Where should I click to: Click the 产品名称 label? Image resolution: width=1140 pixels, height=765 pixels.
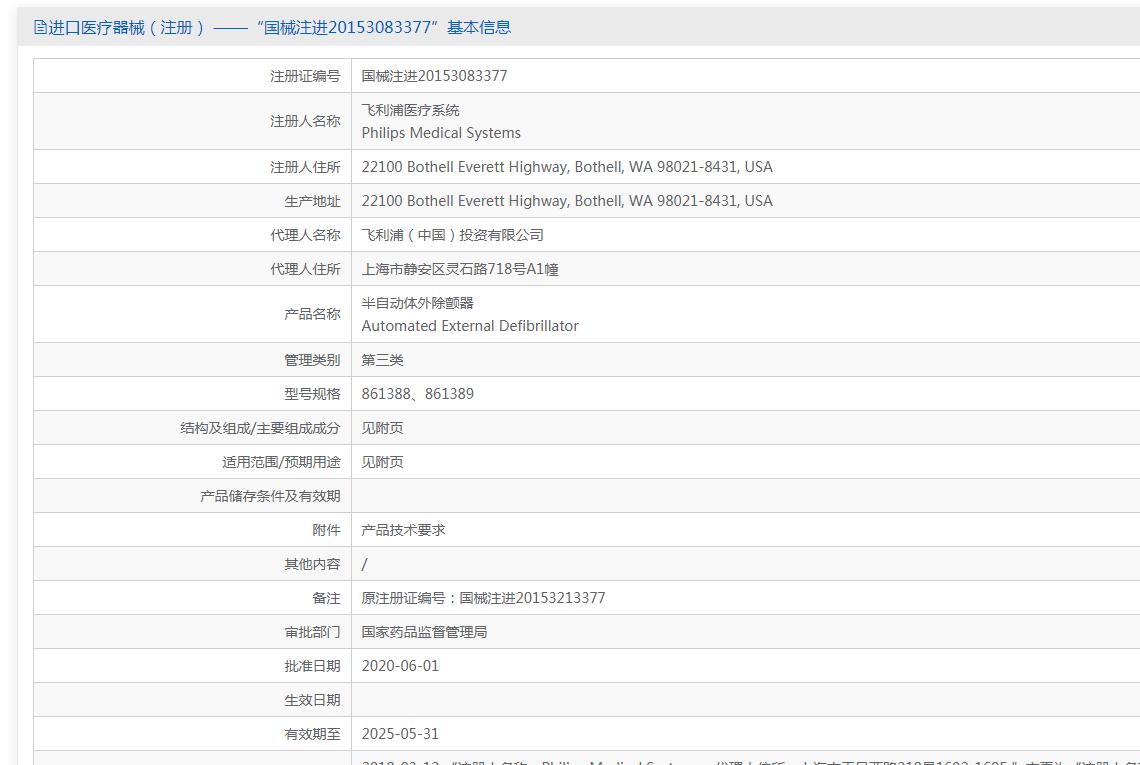[x=313, y=314]
